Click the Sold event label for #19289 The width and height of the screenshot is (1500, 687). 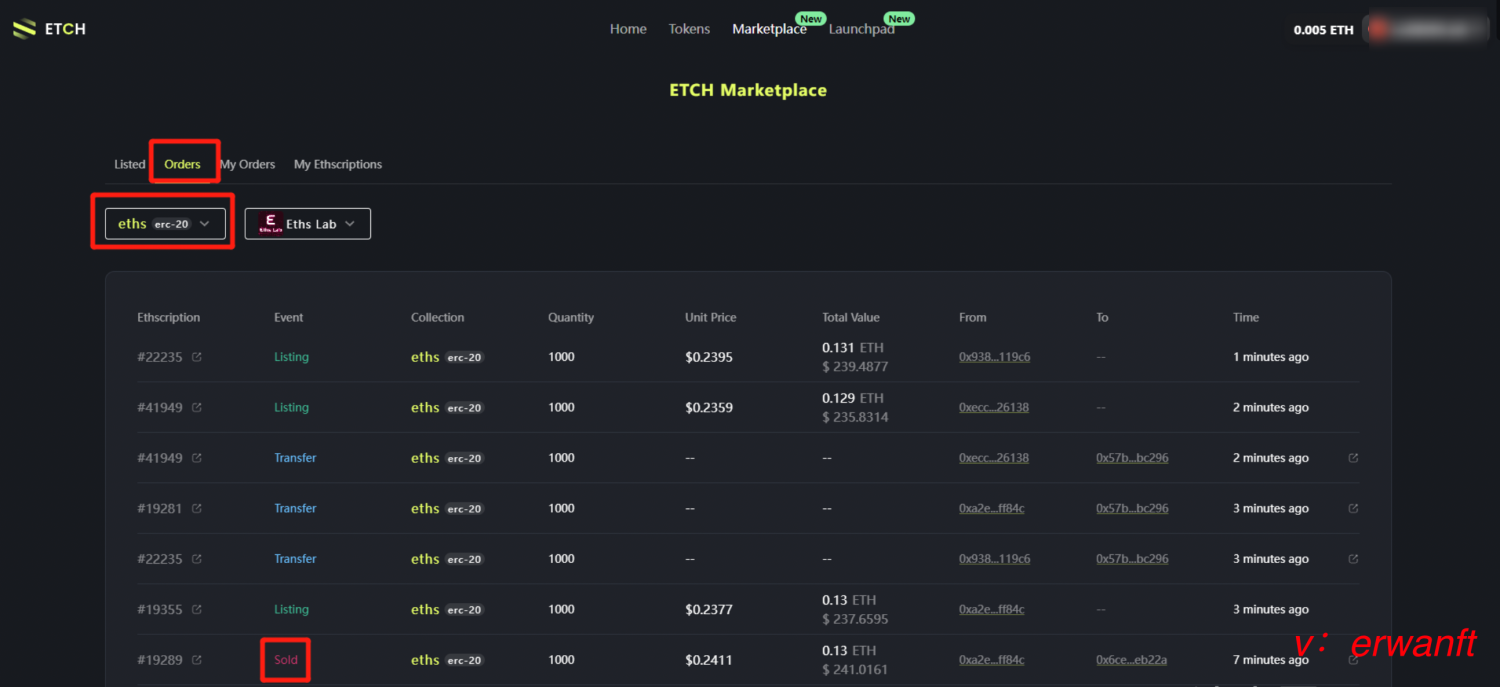(x=286, y=660)
